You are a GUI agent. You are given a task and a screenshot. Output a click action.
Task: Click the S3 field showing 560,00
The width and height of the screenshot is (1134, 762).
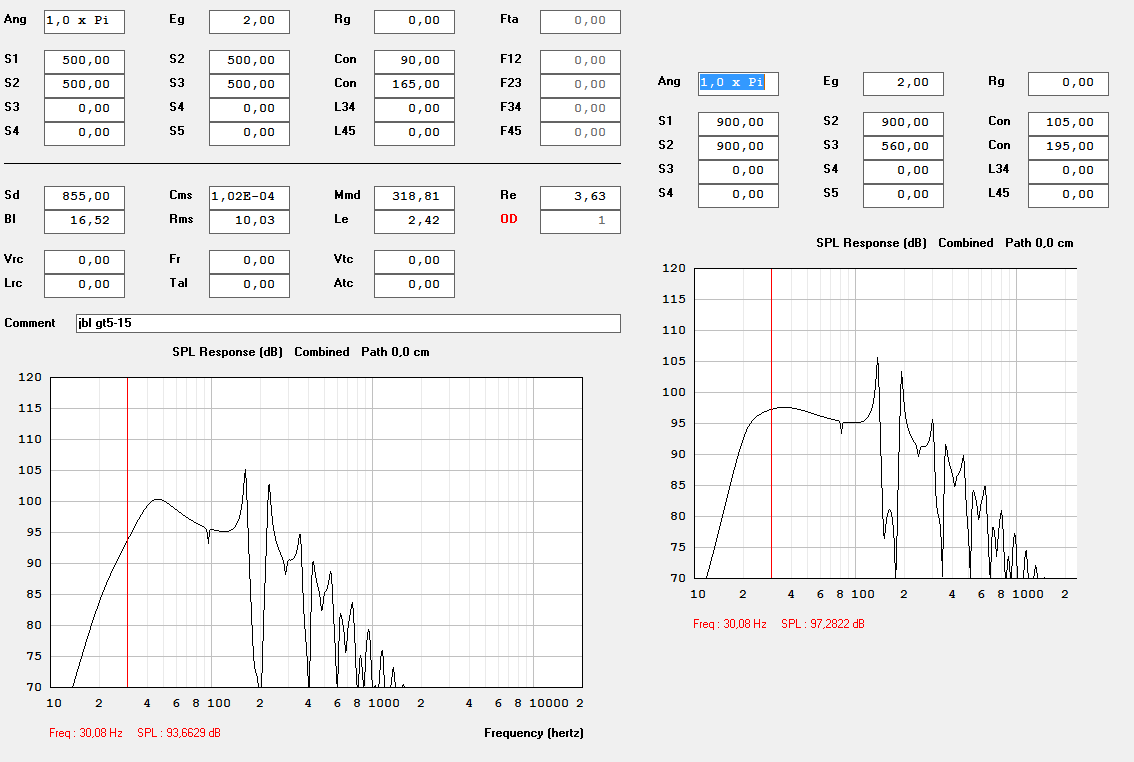pyautogui.click(x=903, y=147)
